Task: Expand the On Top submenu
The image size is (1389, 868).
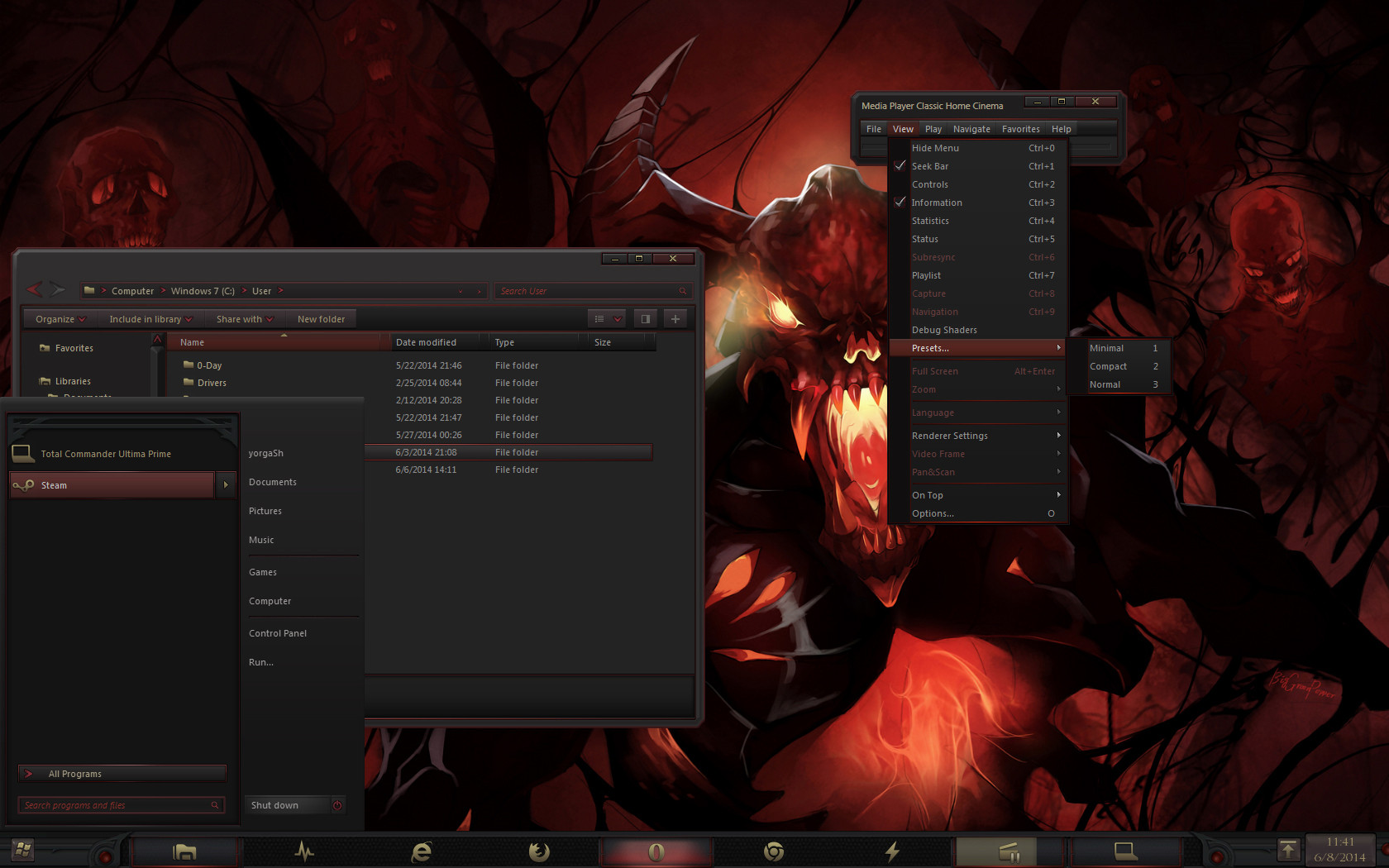Action: (977, 495)
